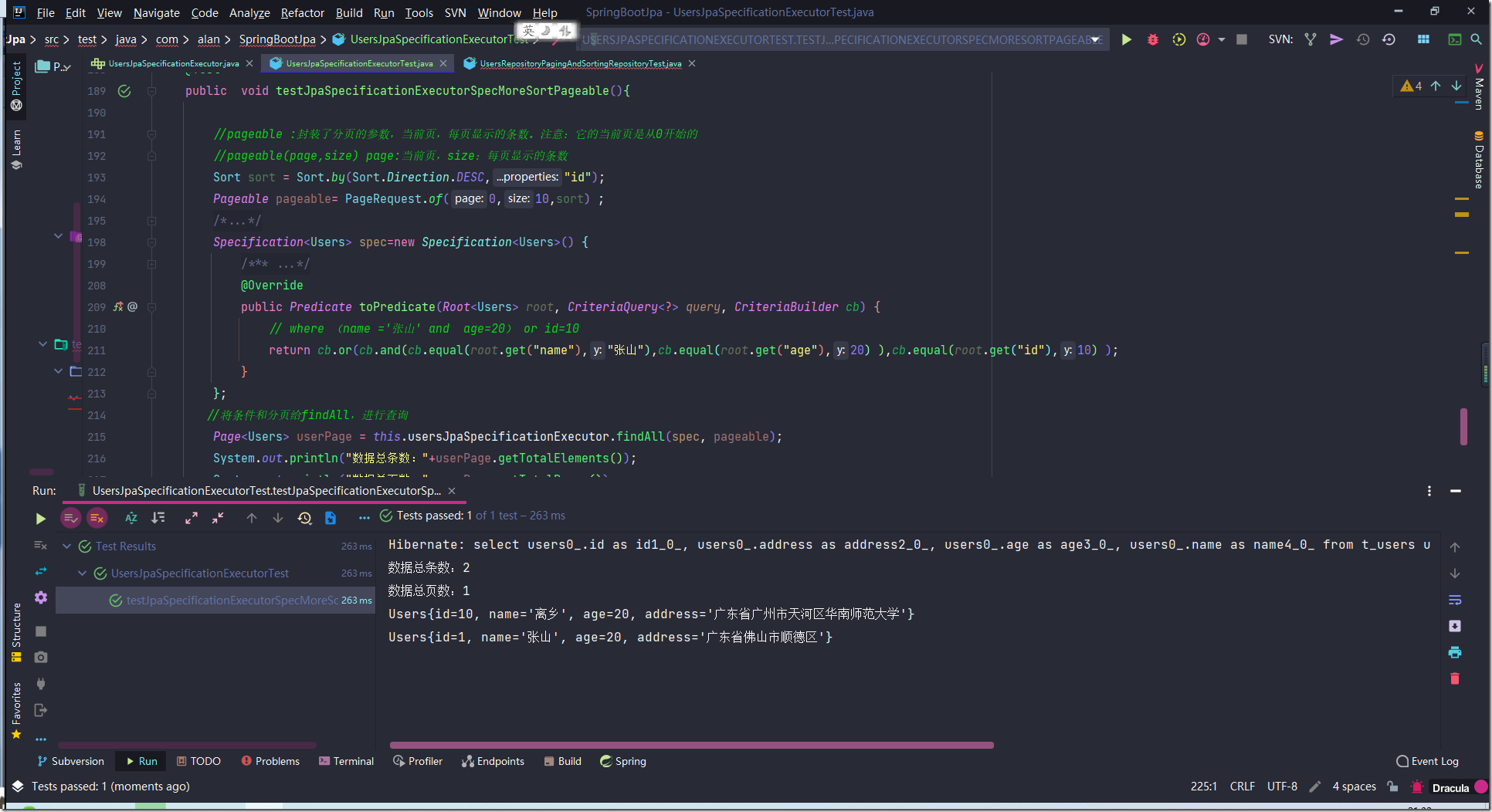Revert changes with the SVN rollback icon
The image size is (1492, 812).
1389,39
